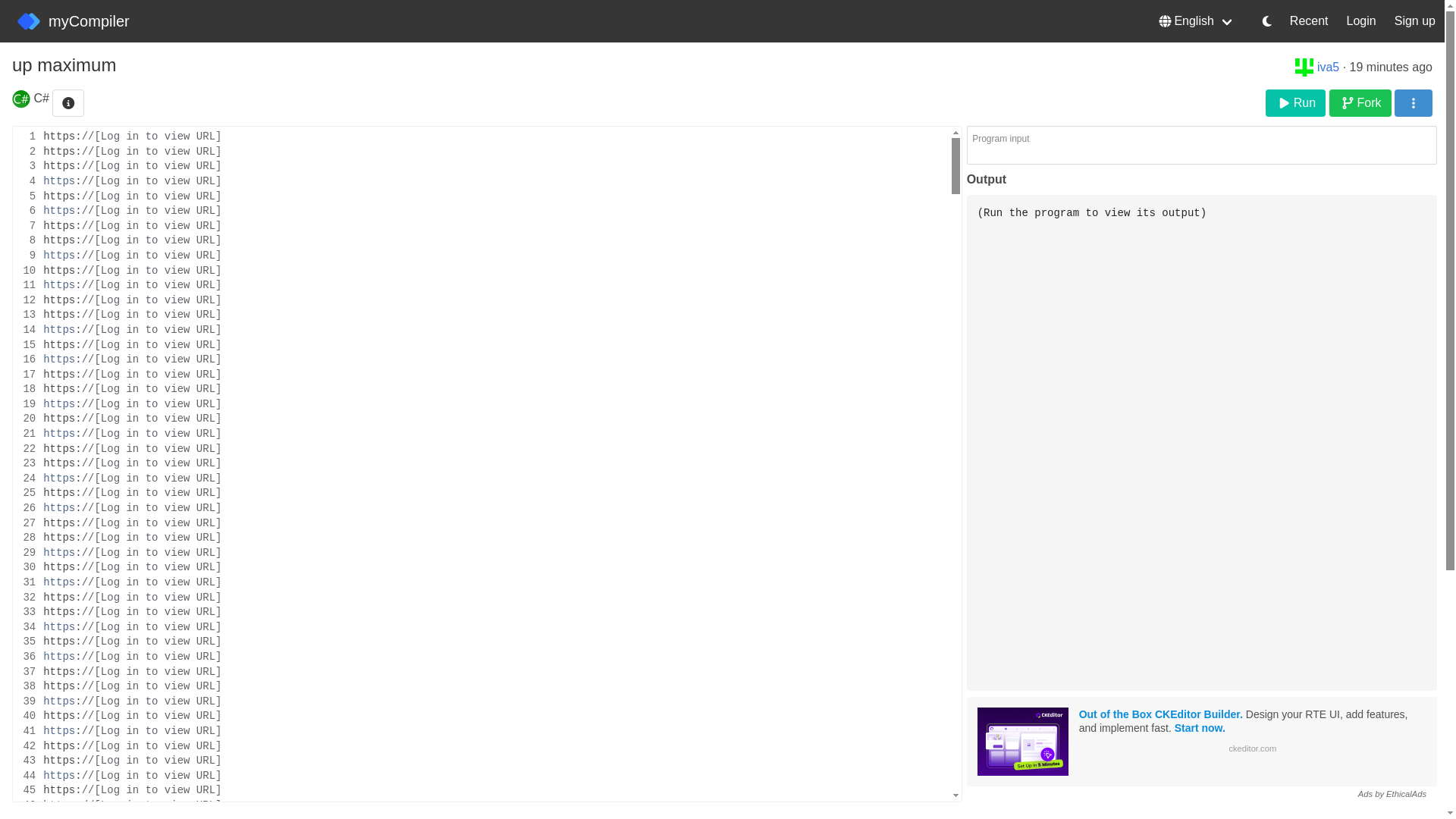
Task: Open the Sign up page
Action: (x=1414, y=21)
